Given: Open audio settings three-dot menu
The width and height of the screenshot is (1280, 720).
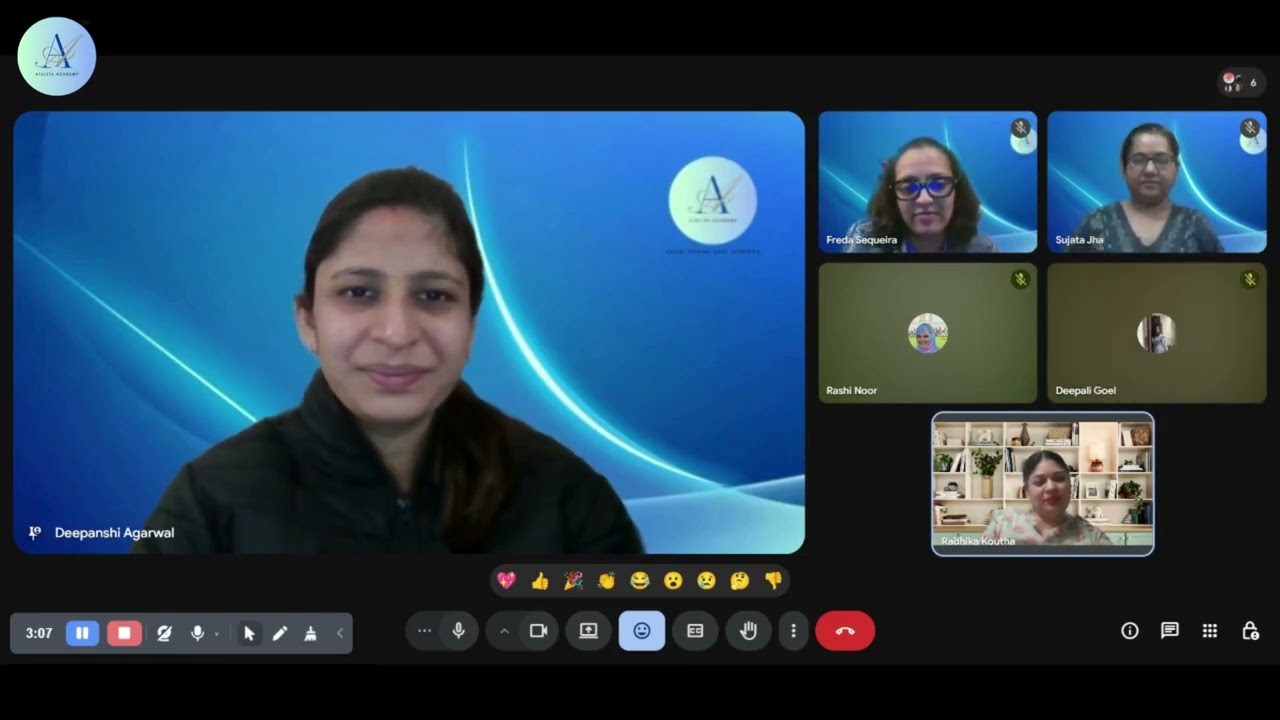Looking at the screenshot, I should pyautogui.click(x=424, y=631).
